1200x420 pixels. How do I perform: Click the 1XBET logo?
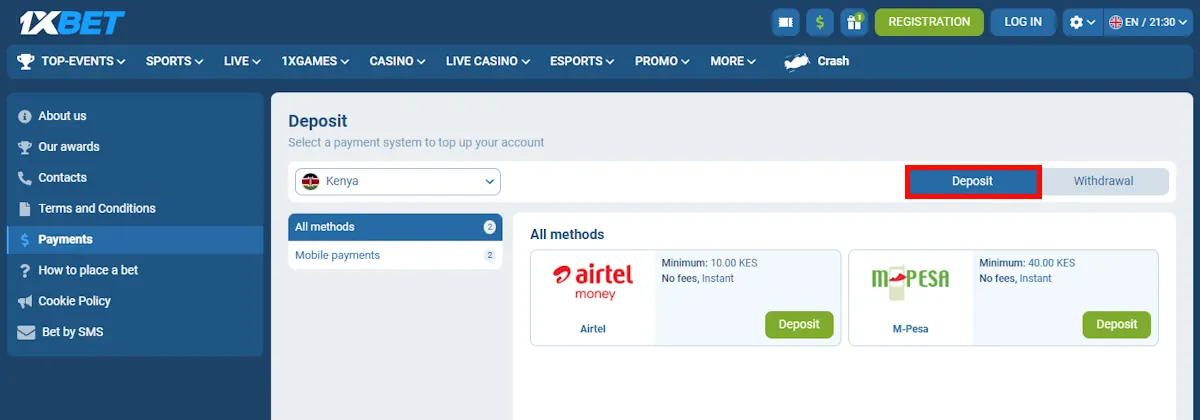71,21
